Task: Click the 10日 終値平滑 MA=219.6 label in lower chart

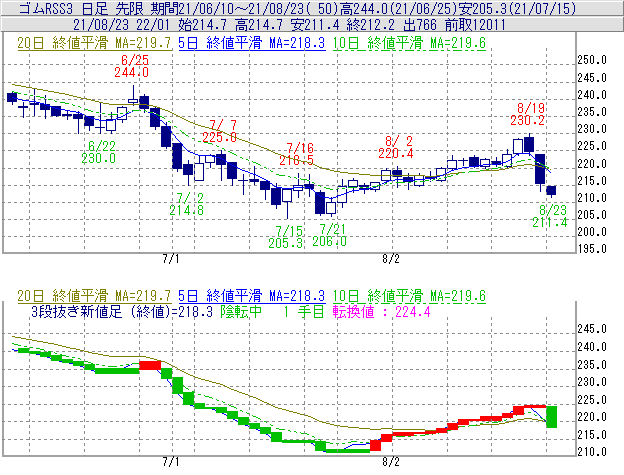Action: coord(409,296)
